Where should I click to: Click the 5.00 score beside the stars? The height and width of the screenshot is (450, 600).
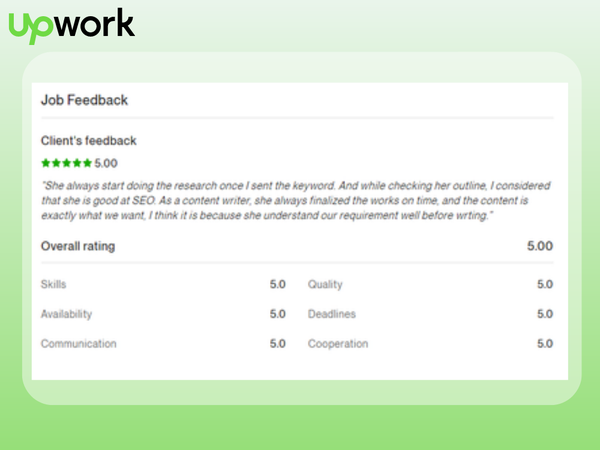pos(106,162)
